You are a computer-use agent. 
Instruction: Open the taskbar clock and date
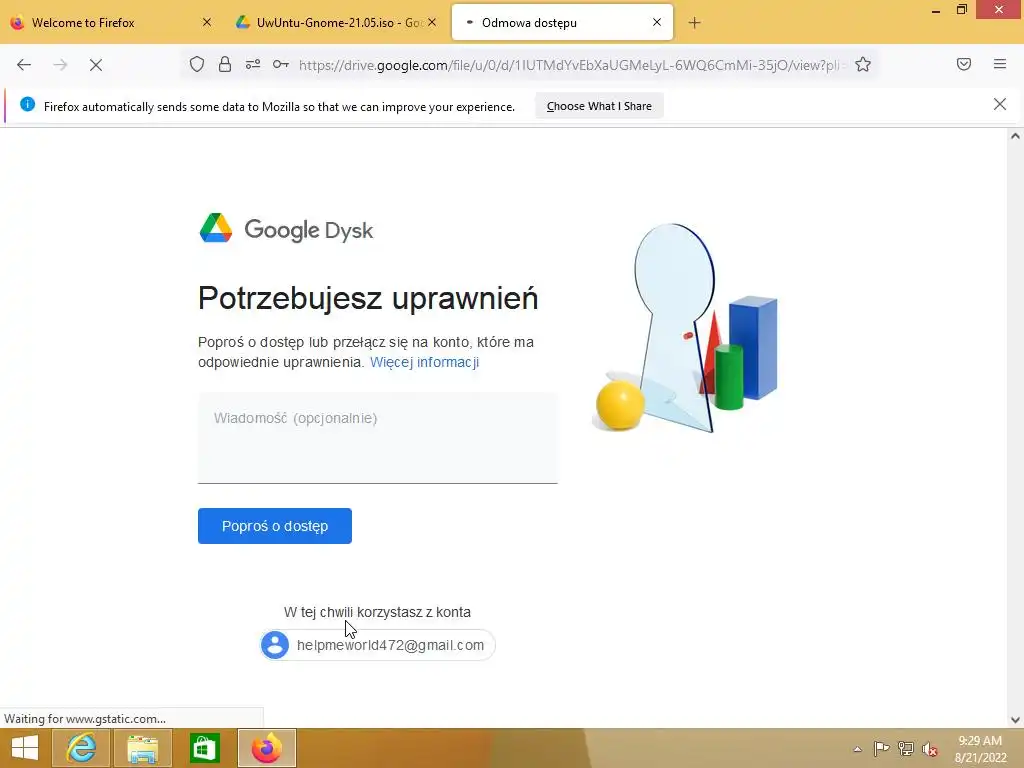[980, 749]
